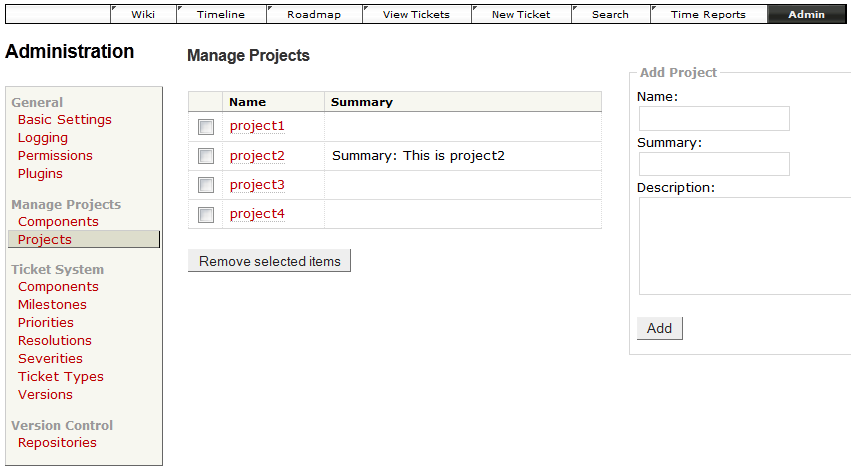Screen dimensions: 851x471
Task: Toggle the project4 checkbox
Action: pyautogui.click(x=206, y=214)
